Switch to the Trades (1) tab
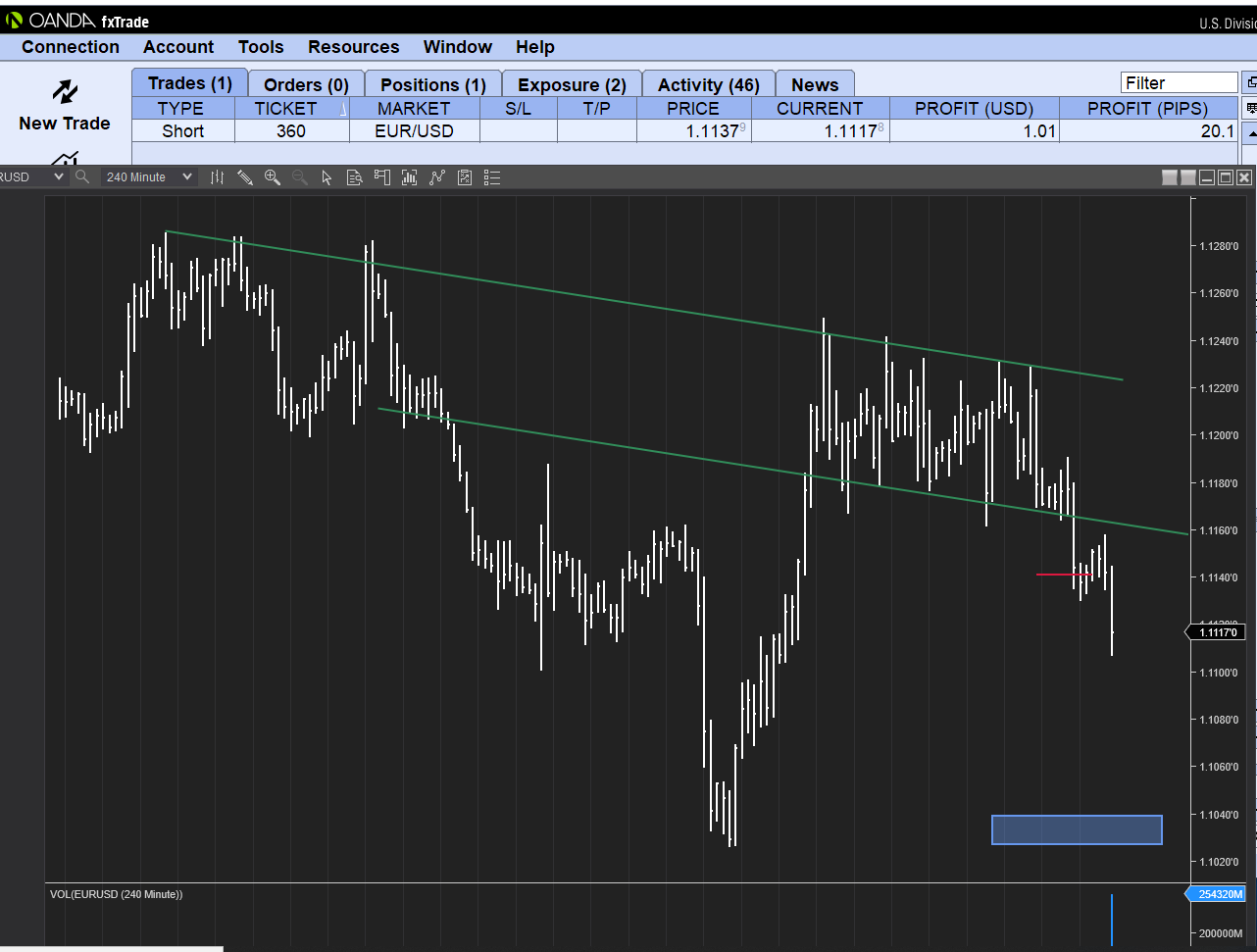Viewport: 1257px width, 952px height. 190,83
